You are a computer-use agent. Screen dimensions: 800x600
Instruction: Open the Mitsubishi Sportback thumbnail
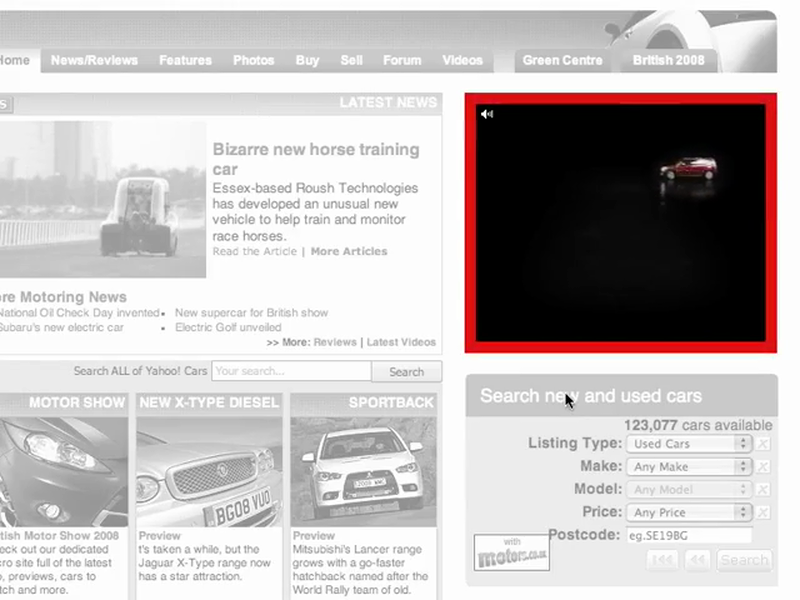363,472
